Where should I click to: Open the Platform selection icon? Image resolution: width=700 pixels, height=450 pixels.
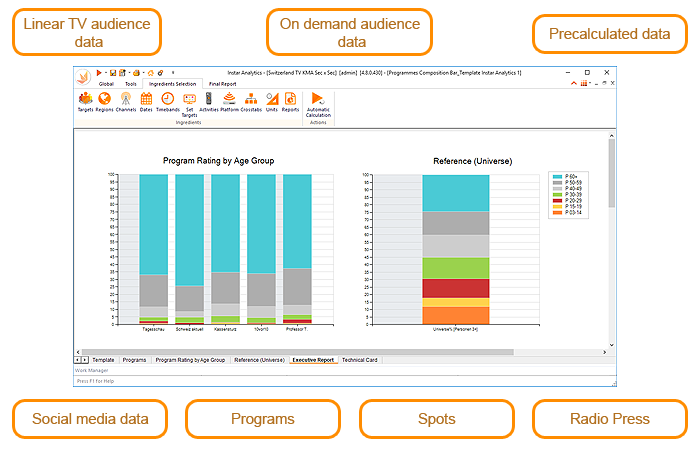click(x=230, y=100)
